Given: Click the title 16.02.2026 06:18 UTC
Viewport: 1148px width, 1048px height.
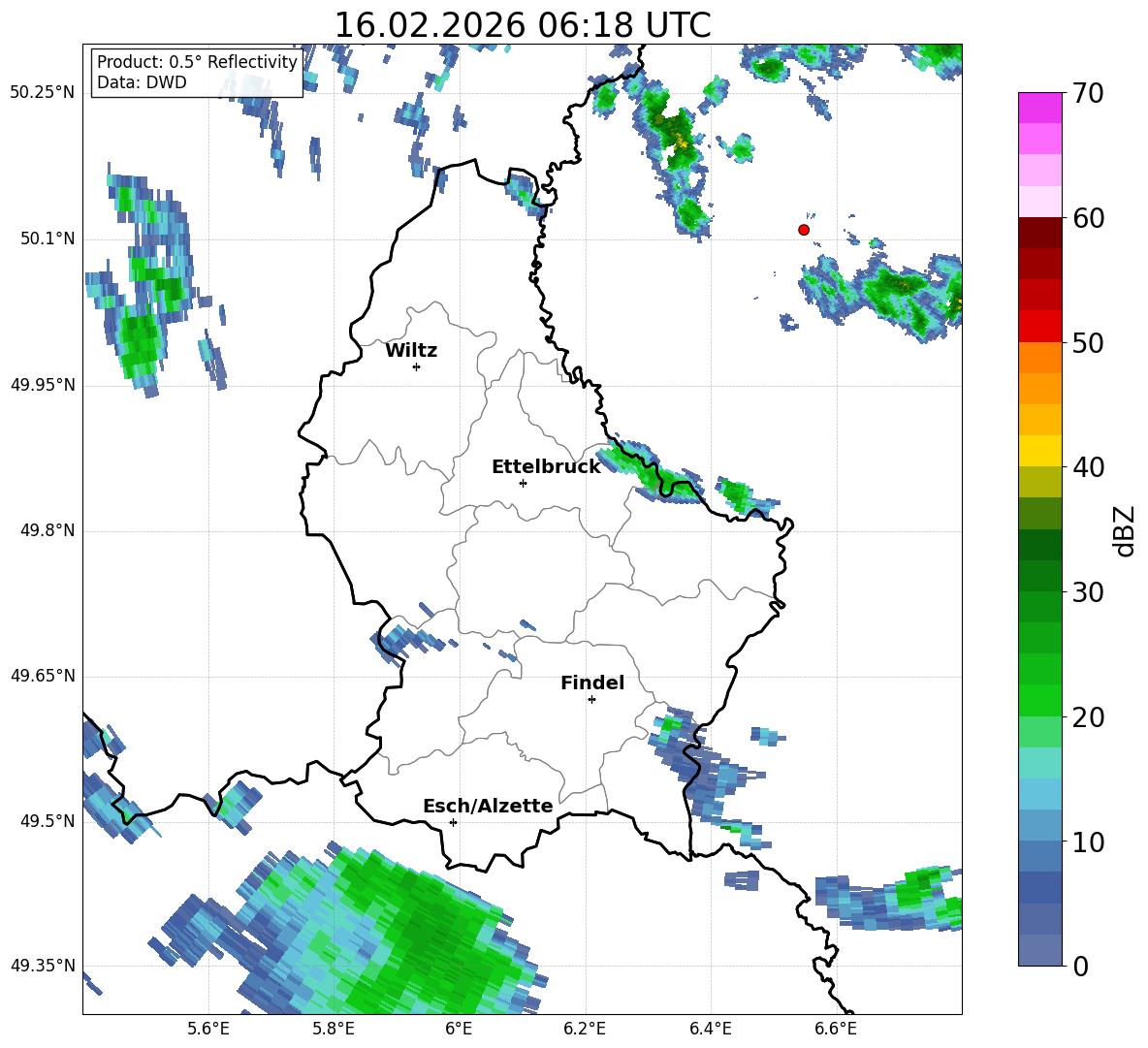Looking at the screenshot, I should (x=523, y=25).
